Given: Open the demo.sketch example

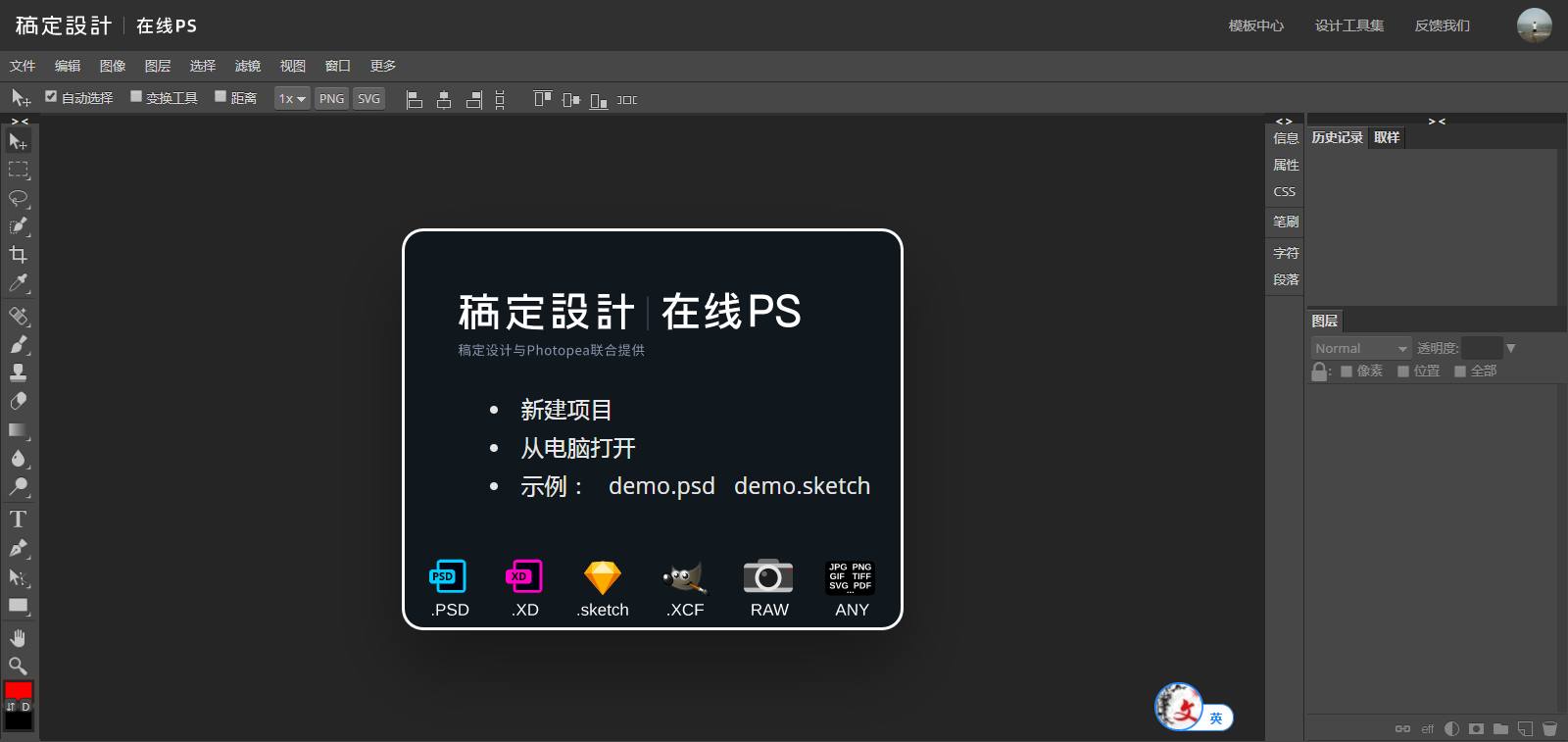Looking at the screenshot, I should 802,486.
